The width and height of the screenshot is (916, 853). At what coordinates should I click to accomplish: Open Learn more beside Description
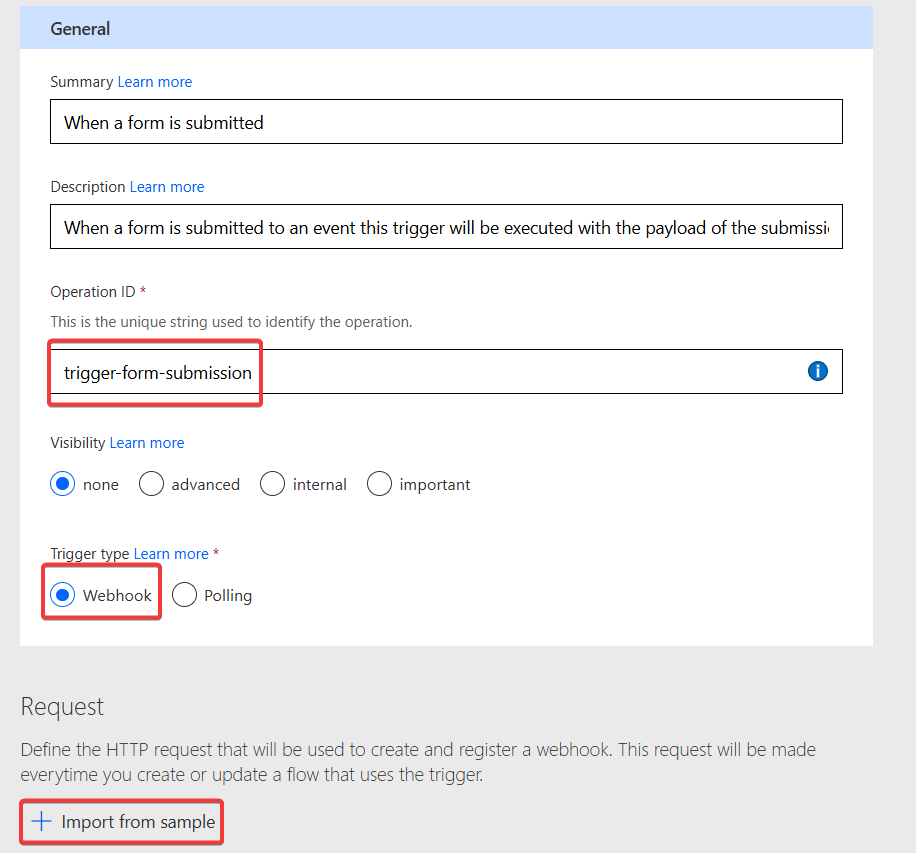(166, 187)
